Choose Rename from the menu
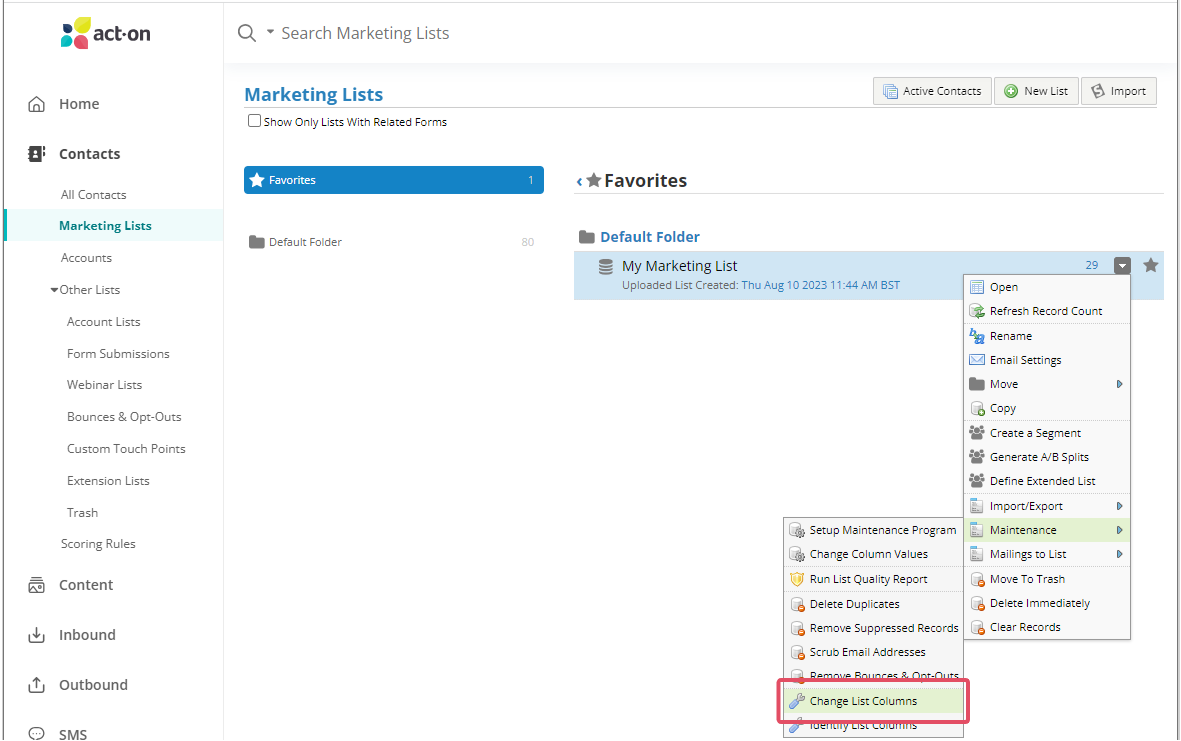This screenshot has height=741, width=1181. [1047, 336]
